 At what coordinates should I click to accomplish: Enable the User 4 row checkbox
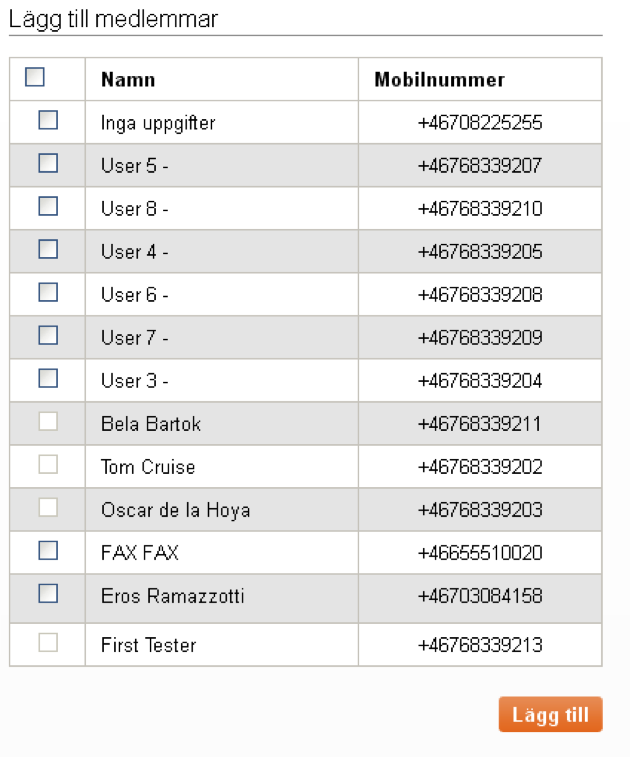48,249
